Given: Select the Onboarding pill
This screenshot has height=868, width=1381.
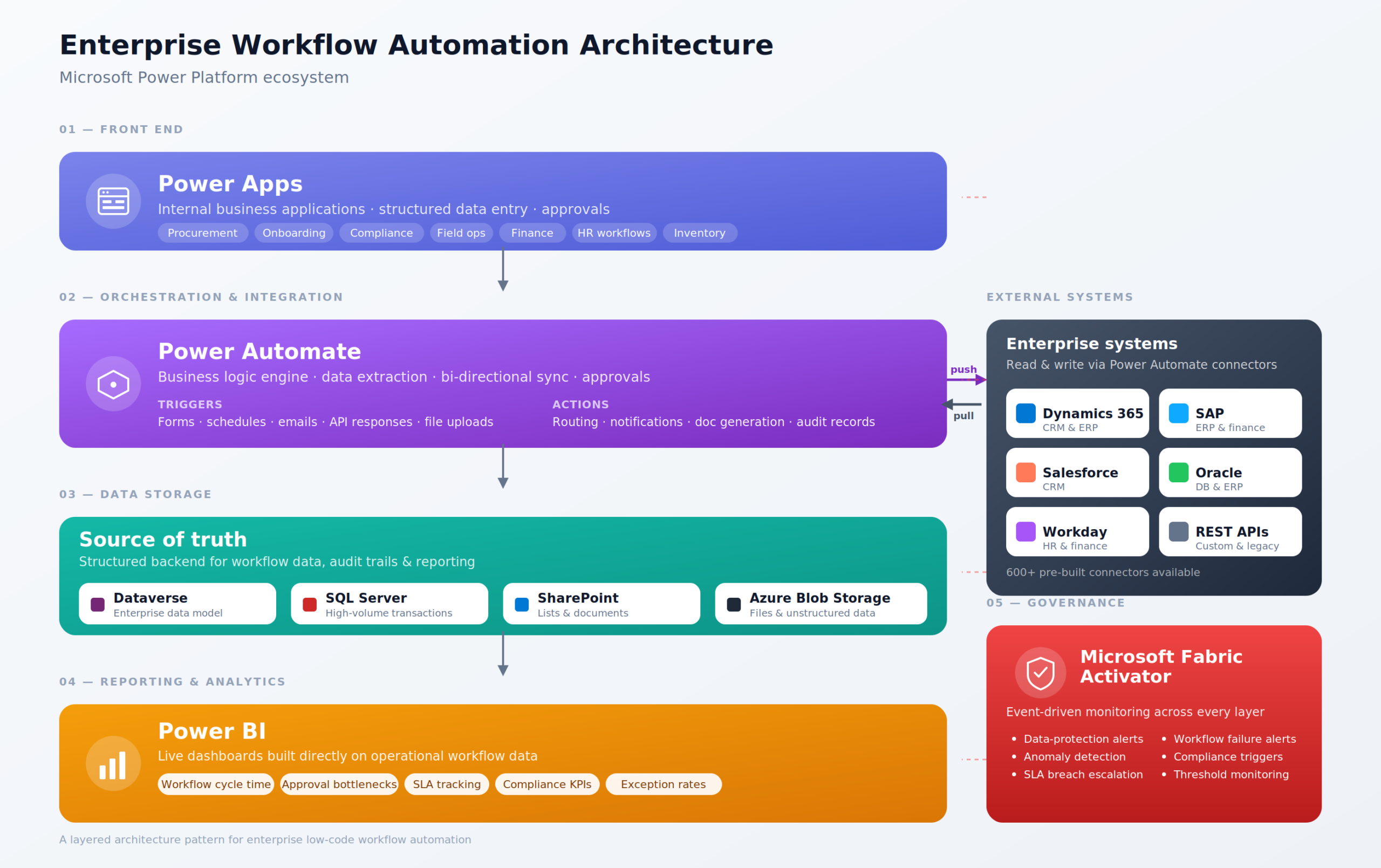Looking at the screenshot, I should [293, 233].
